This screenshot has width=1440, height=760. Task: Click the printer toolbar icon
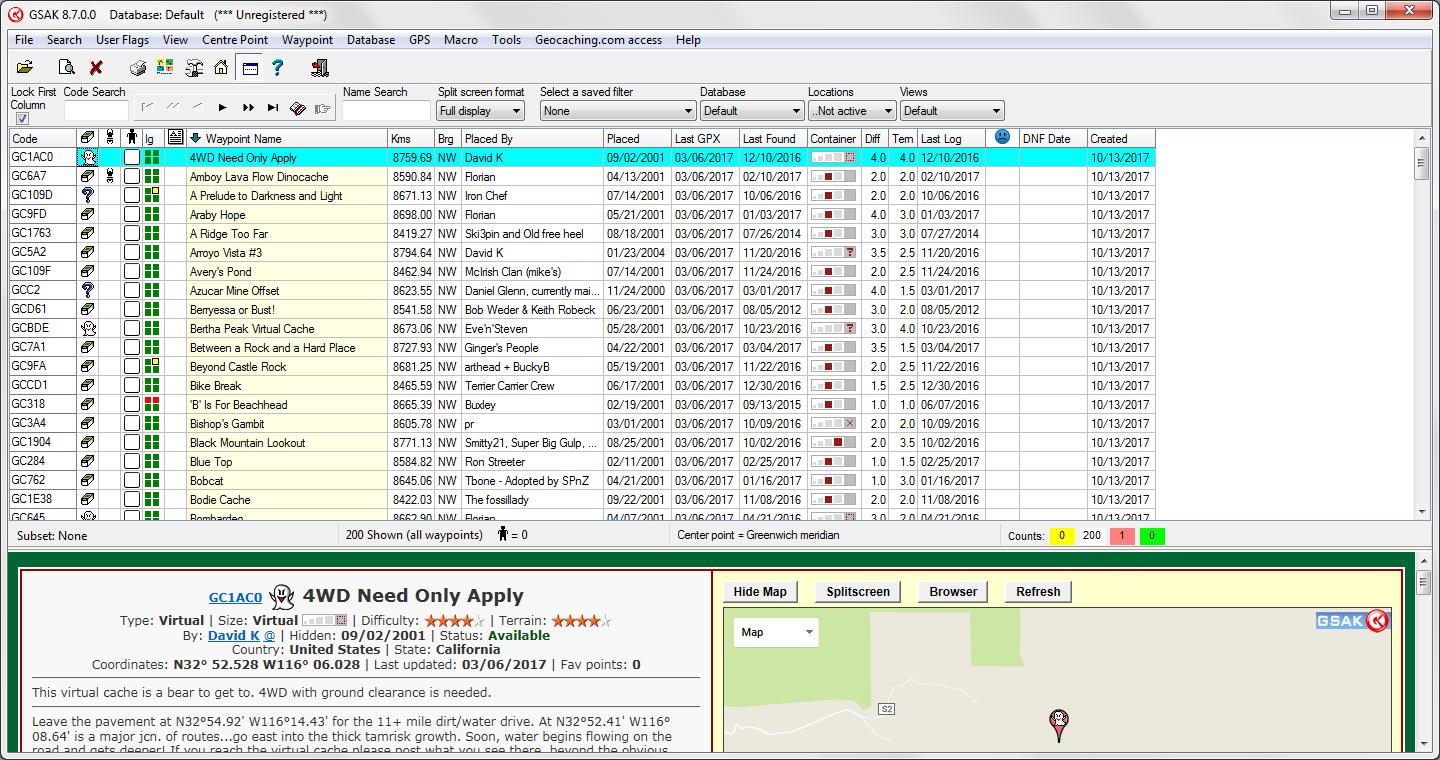pos(138,68)
